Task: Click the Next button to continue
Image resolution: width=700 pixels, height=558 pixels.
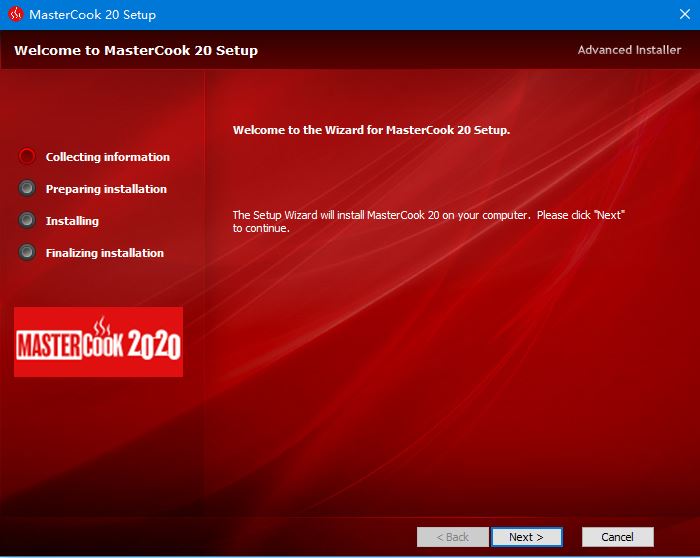Action: coord(527,537)
